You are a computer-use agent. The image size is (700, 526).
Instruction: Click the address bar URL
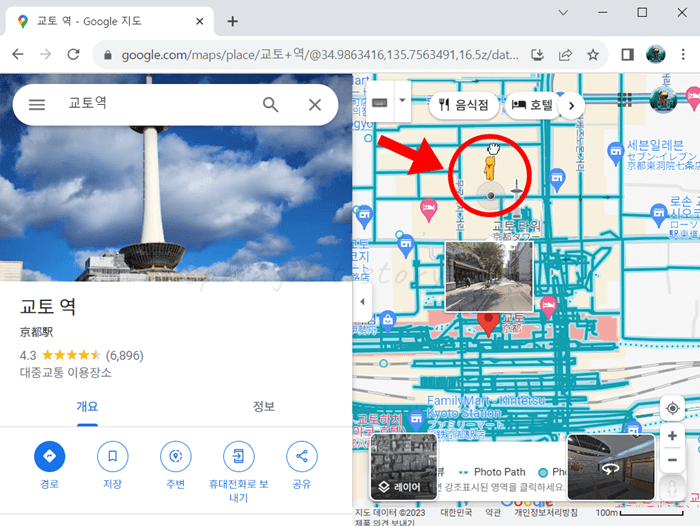point(320,55)
